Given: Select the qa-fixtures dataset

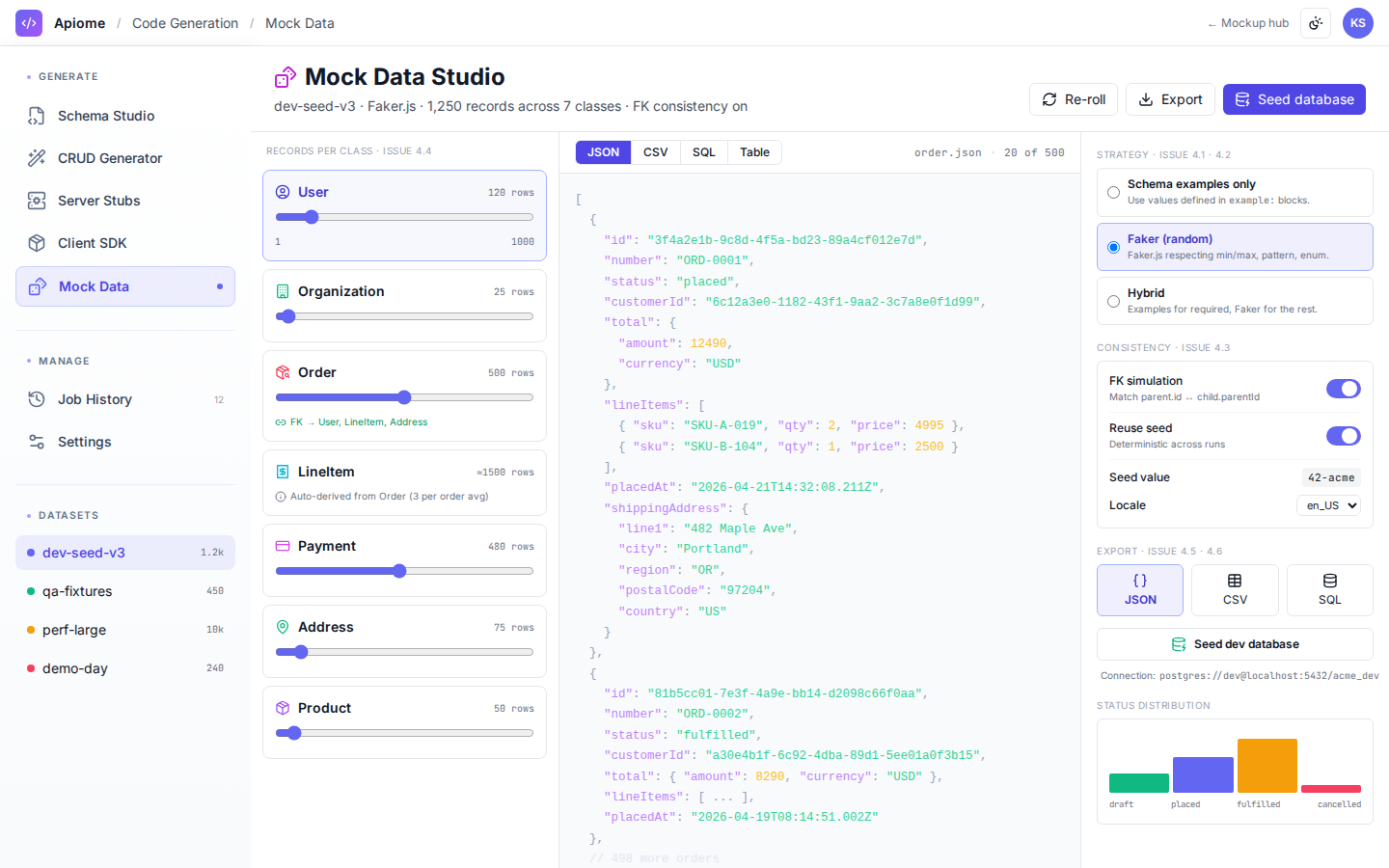Looking at the screenshot, I should point(125,591).
